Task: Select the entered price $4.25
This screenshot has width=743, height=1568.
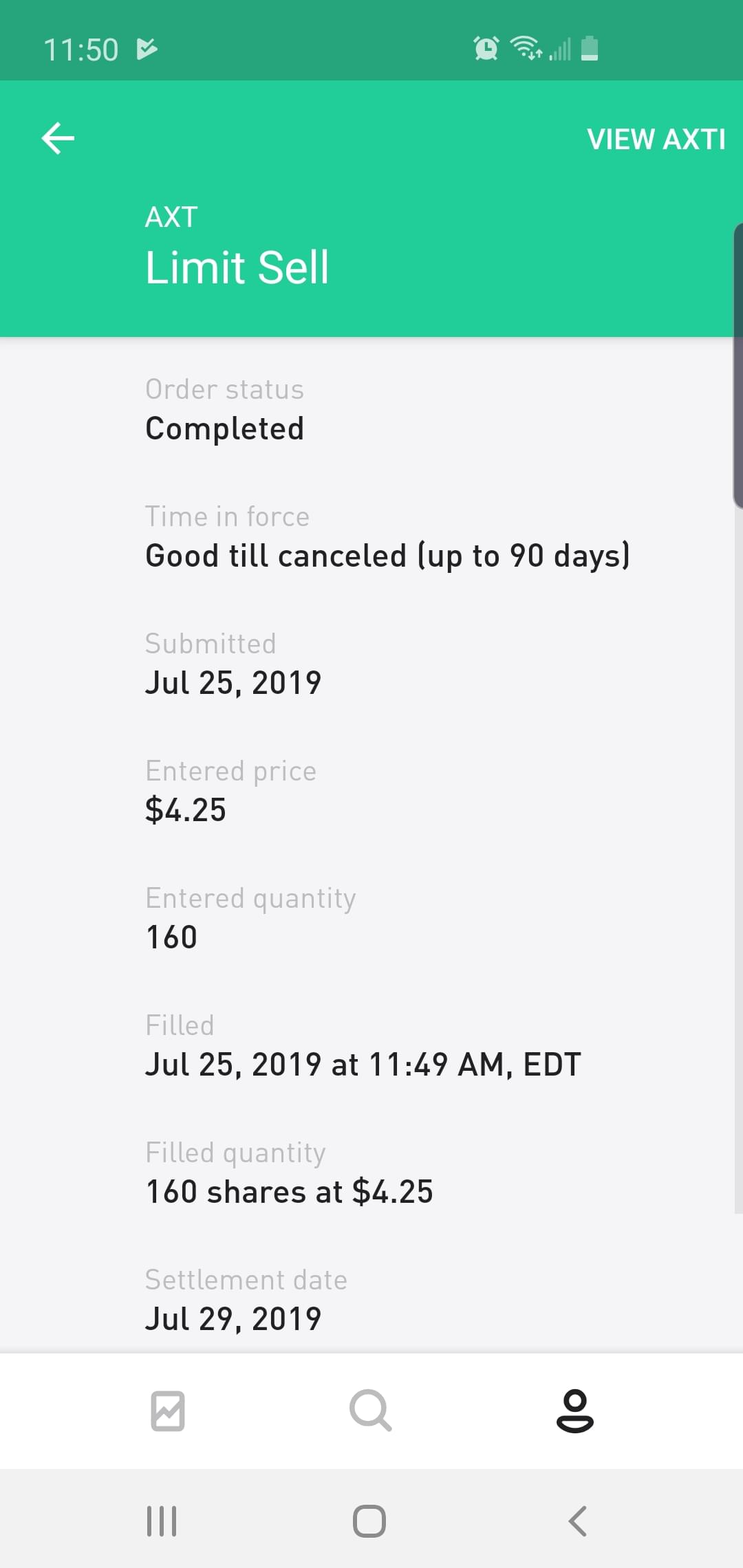Action: (186, 810)
